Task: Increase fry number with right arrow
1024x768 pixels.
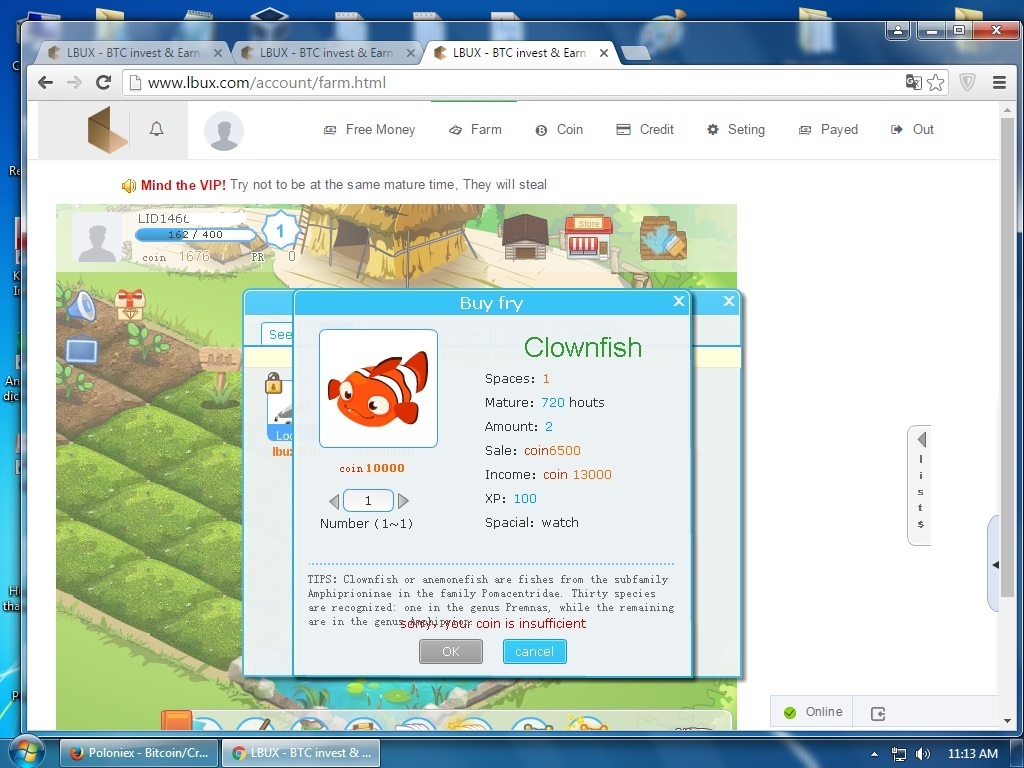Action: [x=403, y=501]
